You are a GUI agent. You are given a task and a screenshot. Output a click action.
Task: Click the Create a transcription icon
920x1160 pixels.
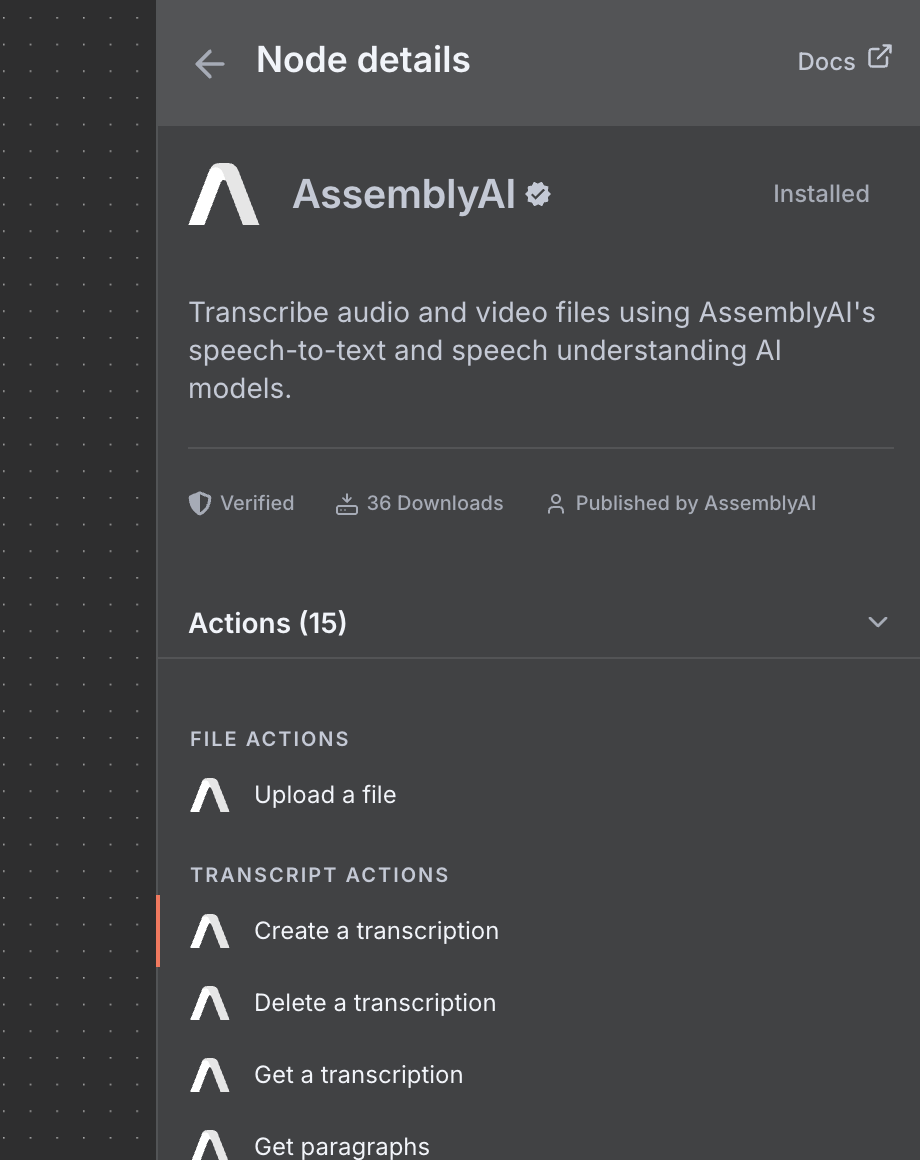click(210, 932)
